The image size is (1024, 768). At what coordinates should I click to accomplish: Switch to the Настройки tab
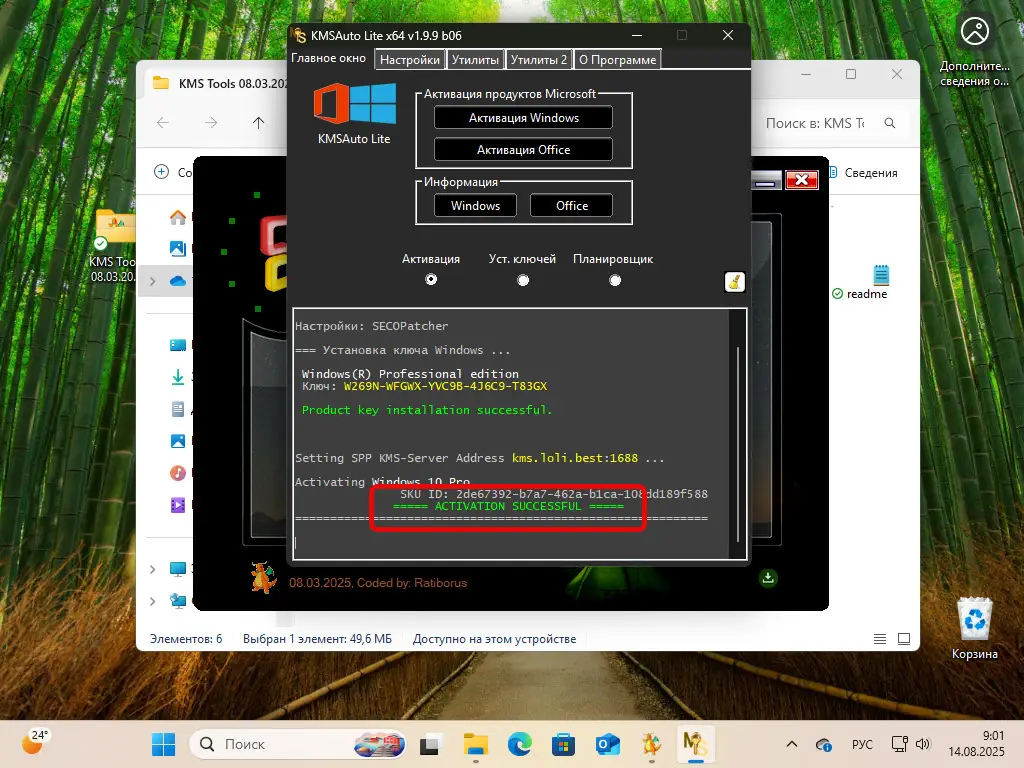click(408, 59)
